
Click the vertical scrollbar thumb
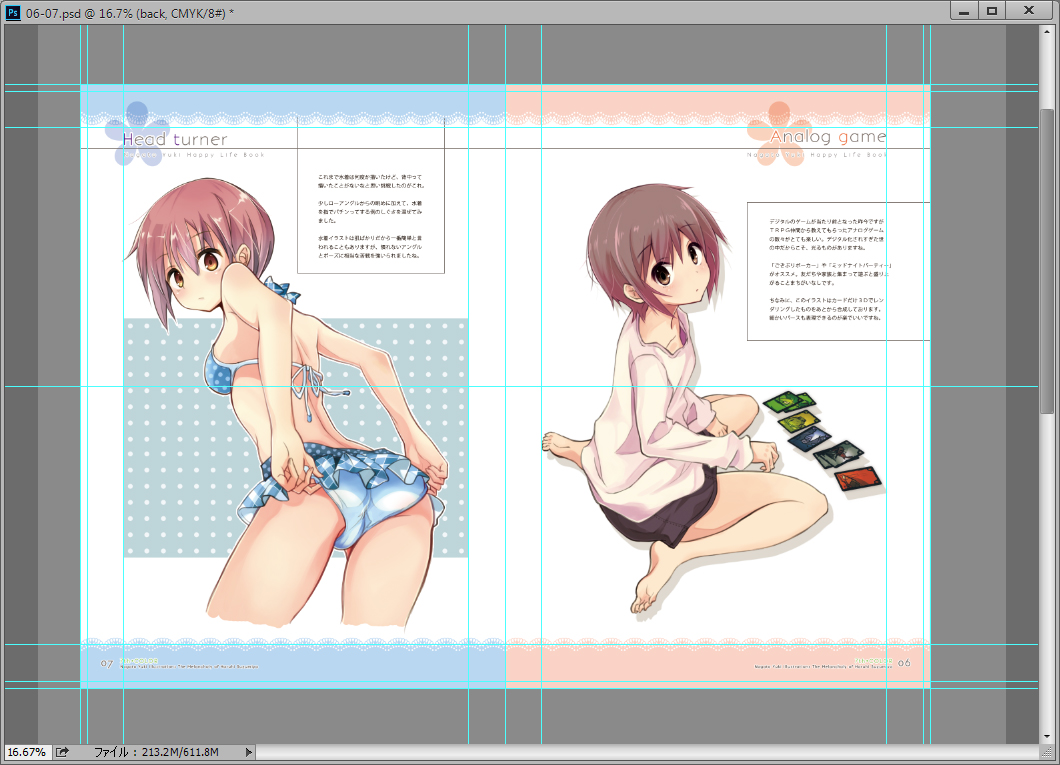1046,260
